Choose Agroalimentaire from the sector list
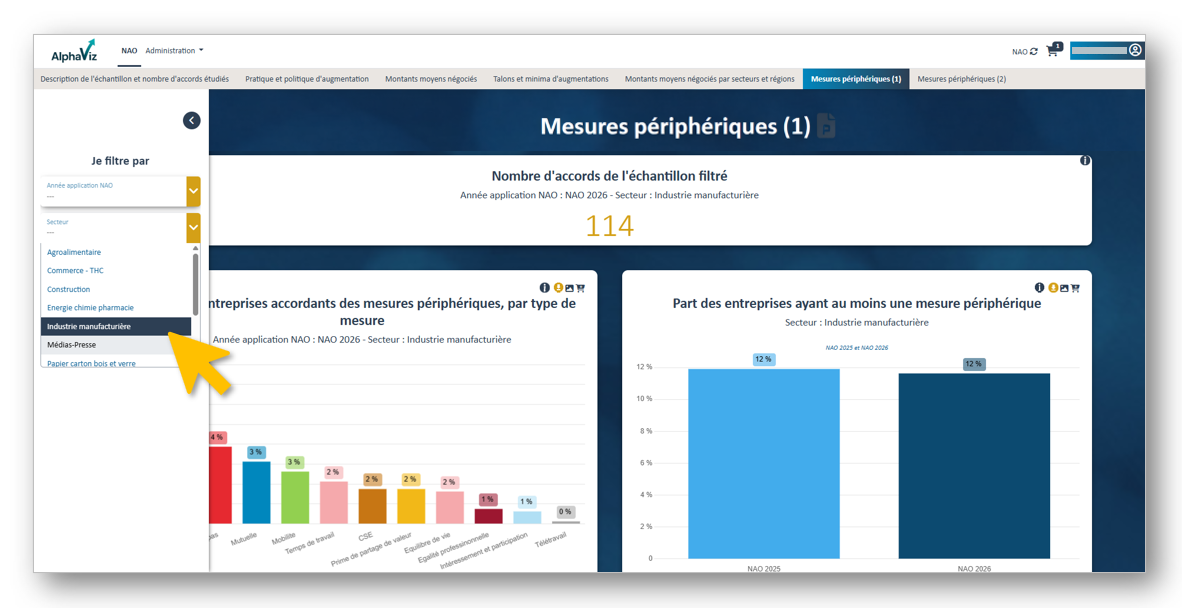The height and width of the screenshot is (608, 1182). [x=74, y=252]
